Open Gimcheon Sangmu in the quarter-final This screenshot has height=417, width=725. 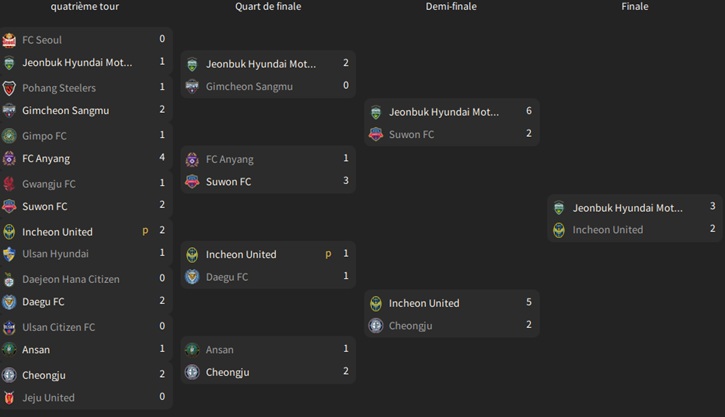tap(249, 87)
